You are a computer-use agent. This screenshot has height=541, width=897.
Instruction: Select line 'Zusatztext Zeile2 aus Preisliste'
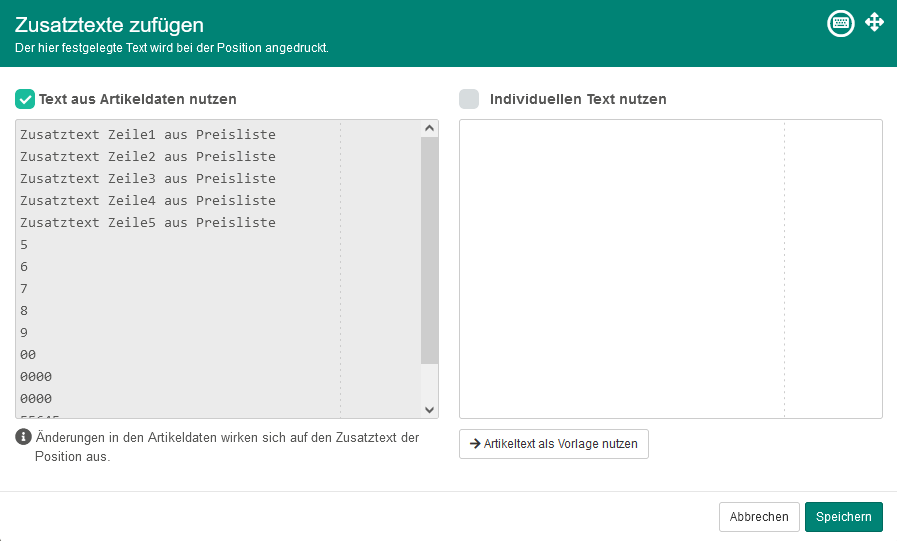tap(148, 157)
